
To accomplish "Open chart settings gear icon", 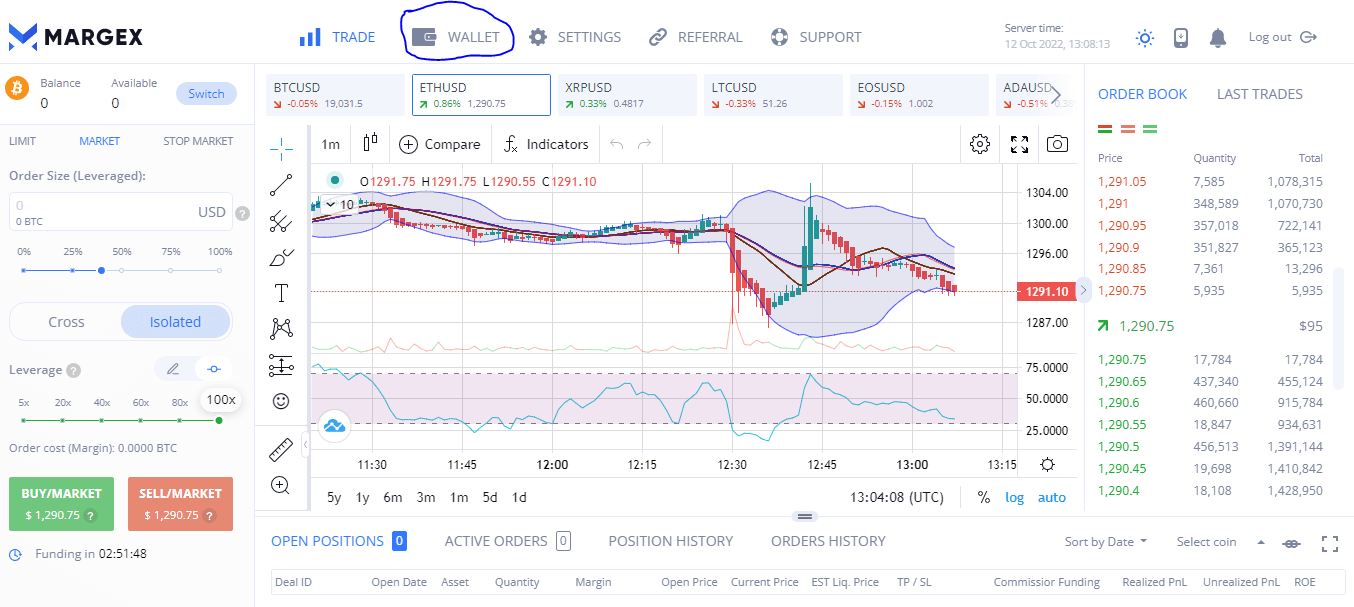I will pyautogui.click(x=980, y=144).
